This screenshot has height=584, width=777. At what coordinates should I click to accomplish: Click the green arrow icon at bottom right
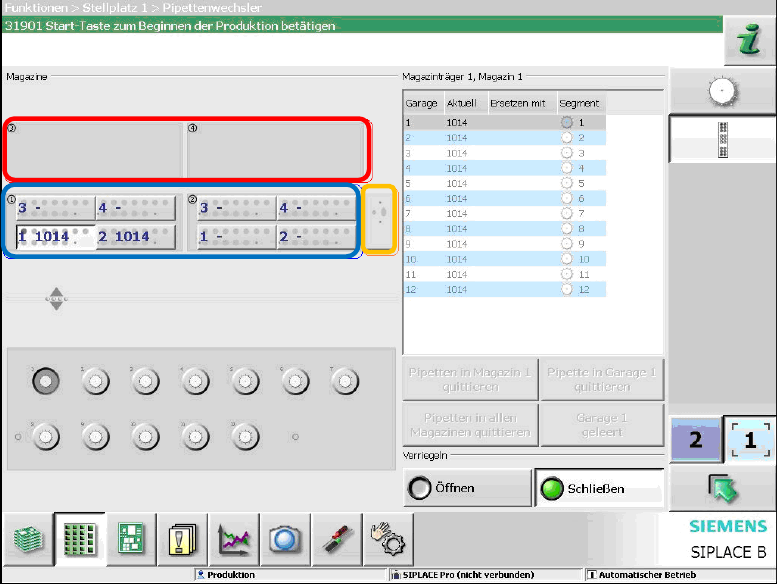pos(722,489)
